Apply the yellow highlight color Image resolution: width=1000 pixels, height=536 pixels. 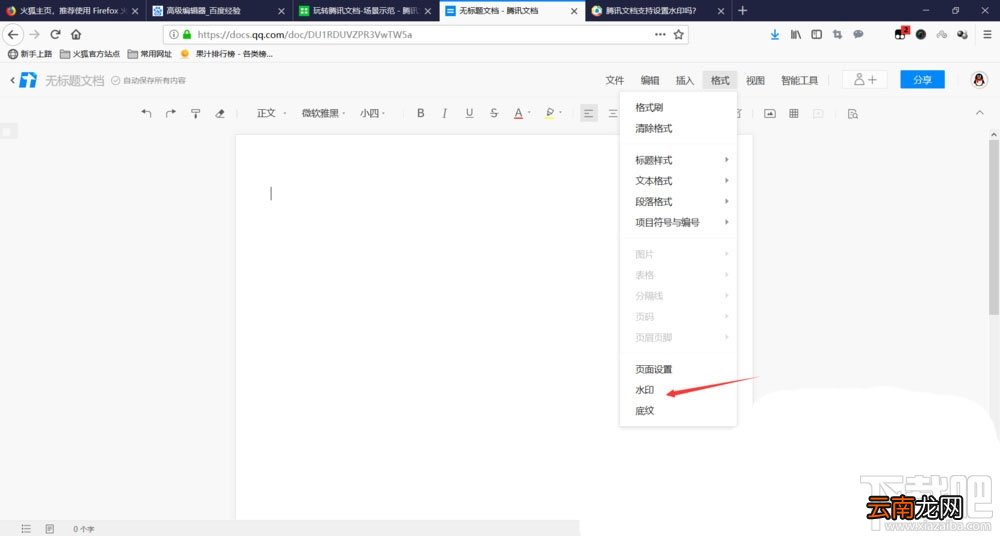[x=549, y=113]
